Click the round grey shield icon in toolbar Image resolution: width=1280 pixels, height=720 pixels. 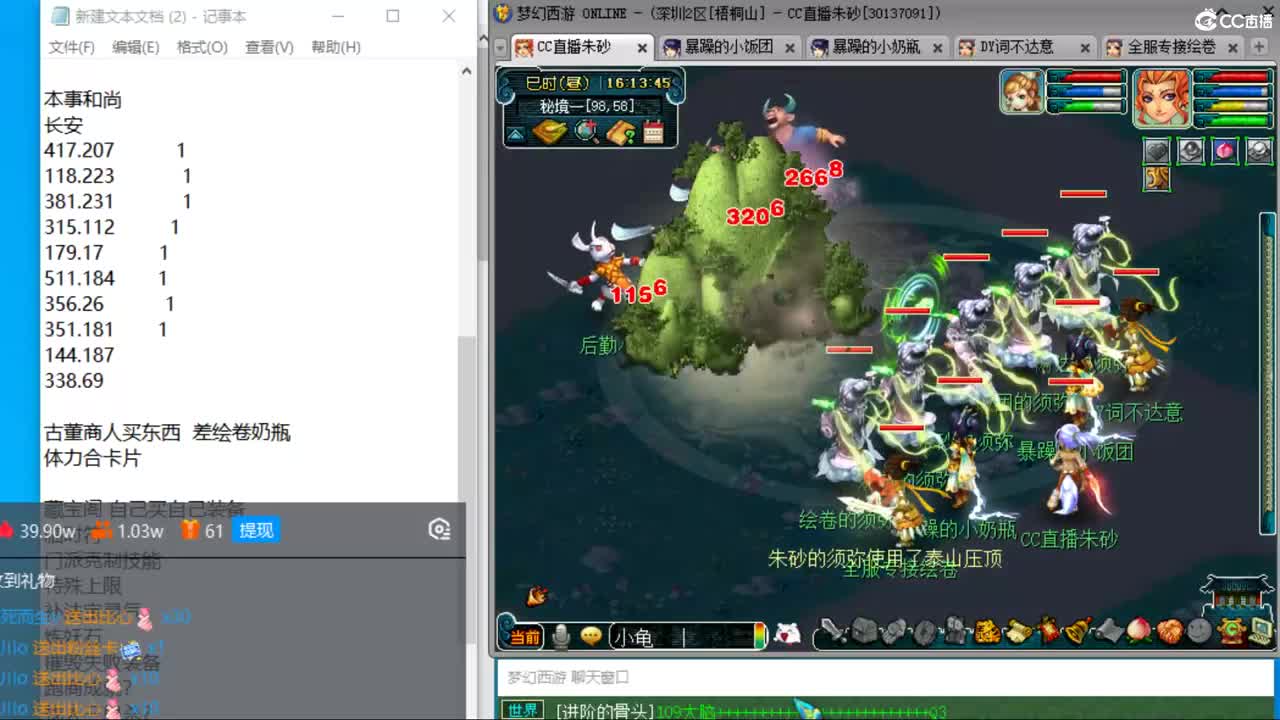925,631
